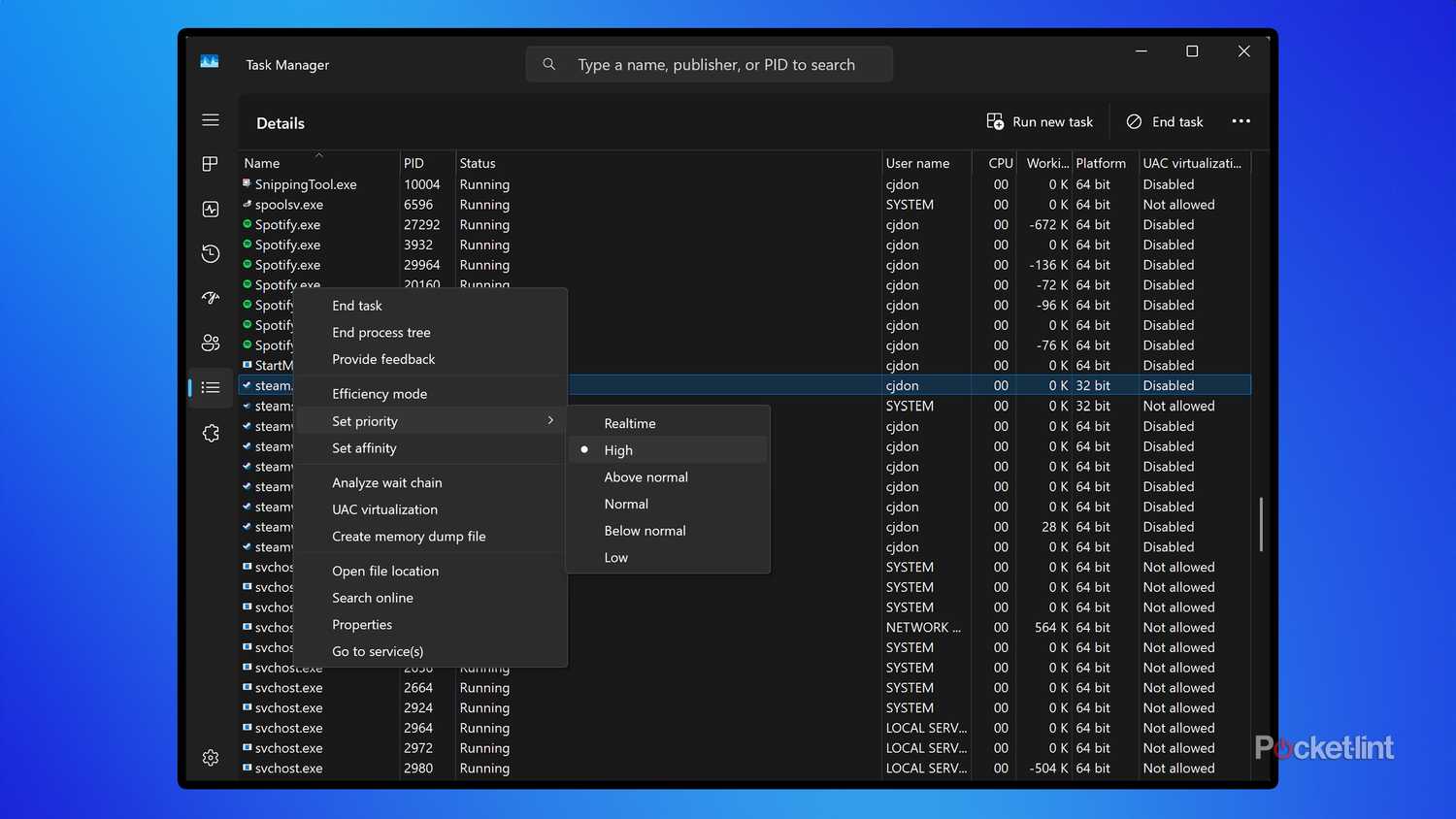Screen dimensions: 1456x819
Task: Choose Below normal priority
Action: pos(645,531)
